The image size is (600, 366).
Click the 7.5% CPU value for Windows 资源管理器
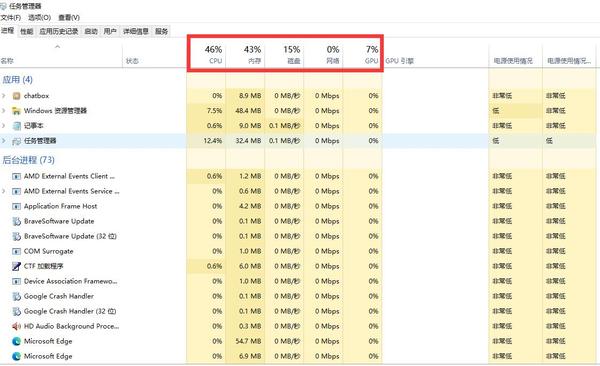[x=214, y=111]
